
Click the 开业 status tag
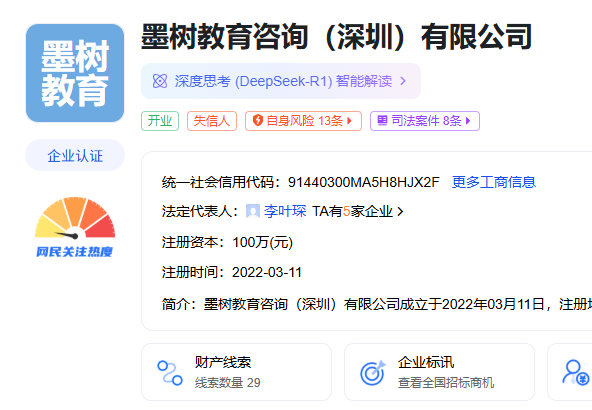pyautogui.click(x=160, y=121)
